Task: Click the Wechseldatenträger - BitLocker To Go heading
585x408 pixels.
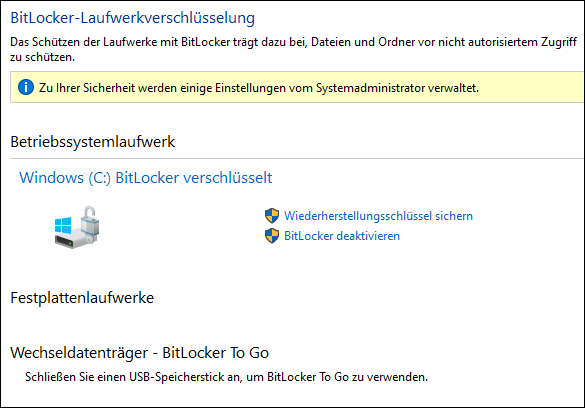Action: point(140,353)
